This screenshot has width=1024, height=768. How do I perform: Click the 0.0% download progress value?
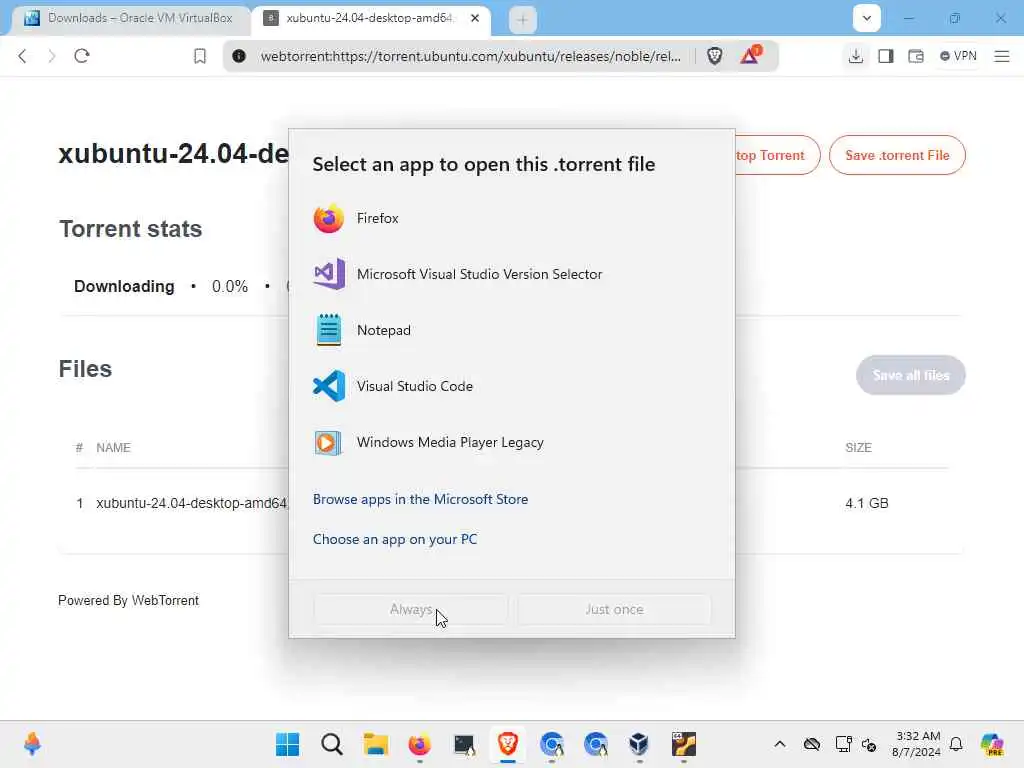[x=230, y=287]
